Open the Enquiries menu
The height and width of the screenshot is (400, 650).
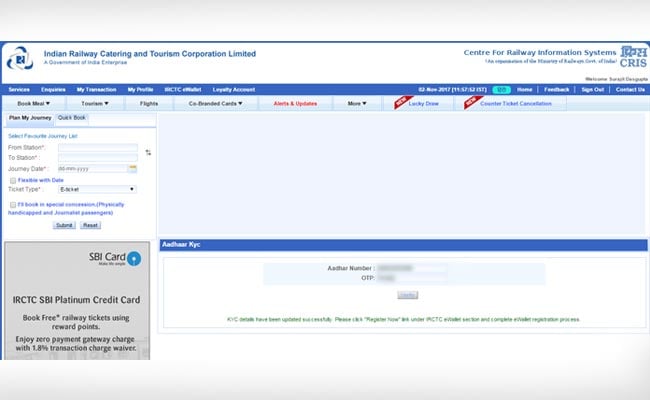point(53,90)
